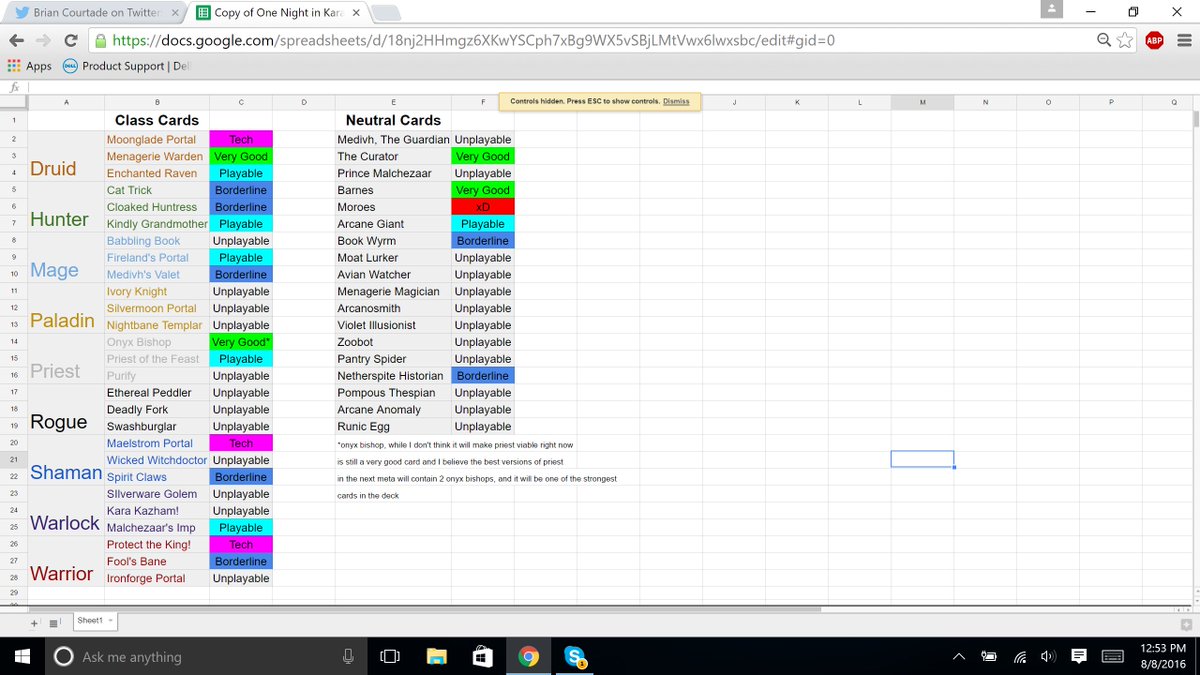This screenshot has width=1200, height=675.
Task: Go back with the browser back arrow
Action: tap(15, 41)
